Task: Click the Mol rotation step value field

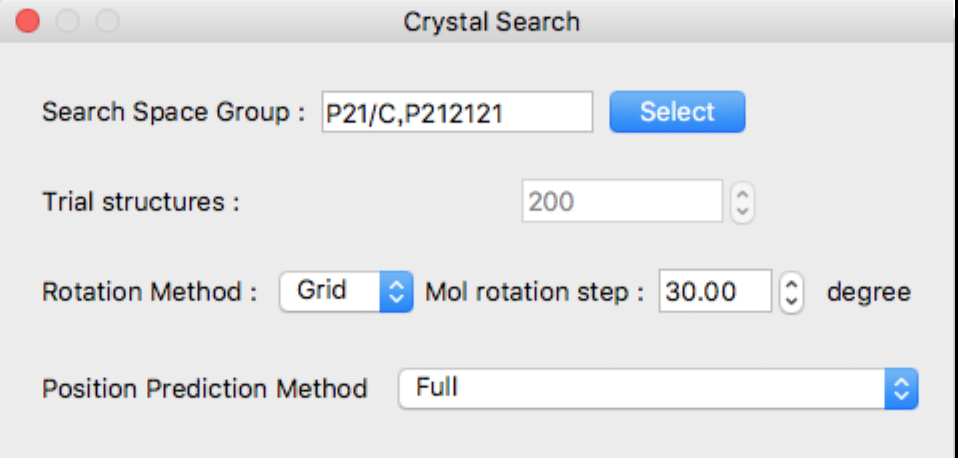Action: coord(715,291)
